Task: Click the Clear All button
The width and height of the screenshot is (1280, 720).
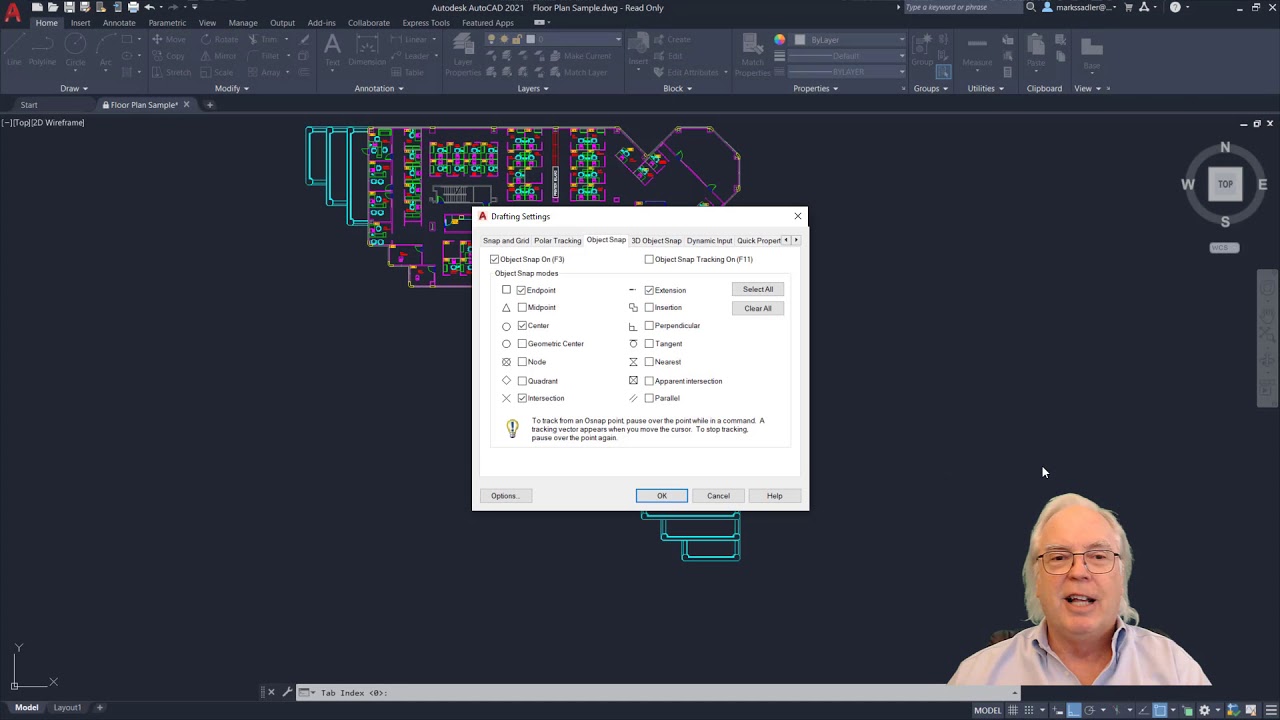Action: click(x=758, y=308)
